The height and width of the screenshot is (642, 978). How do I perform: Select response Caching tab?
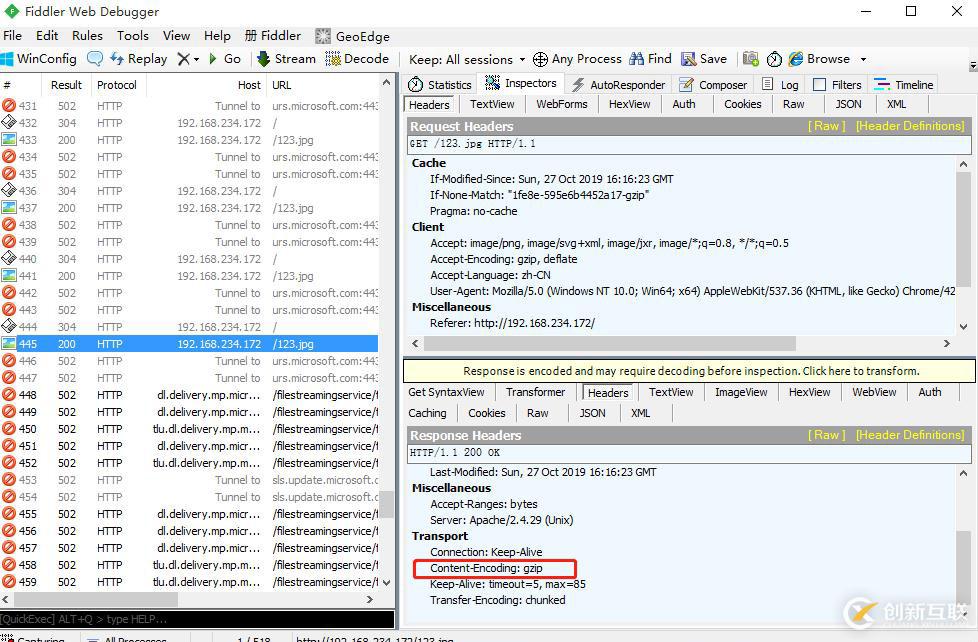tap(427, 413)
